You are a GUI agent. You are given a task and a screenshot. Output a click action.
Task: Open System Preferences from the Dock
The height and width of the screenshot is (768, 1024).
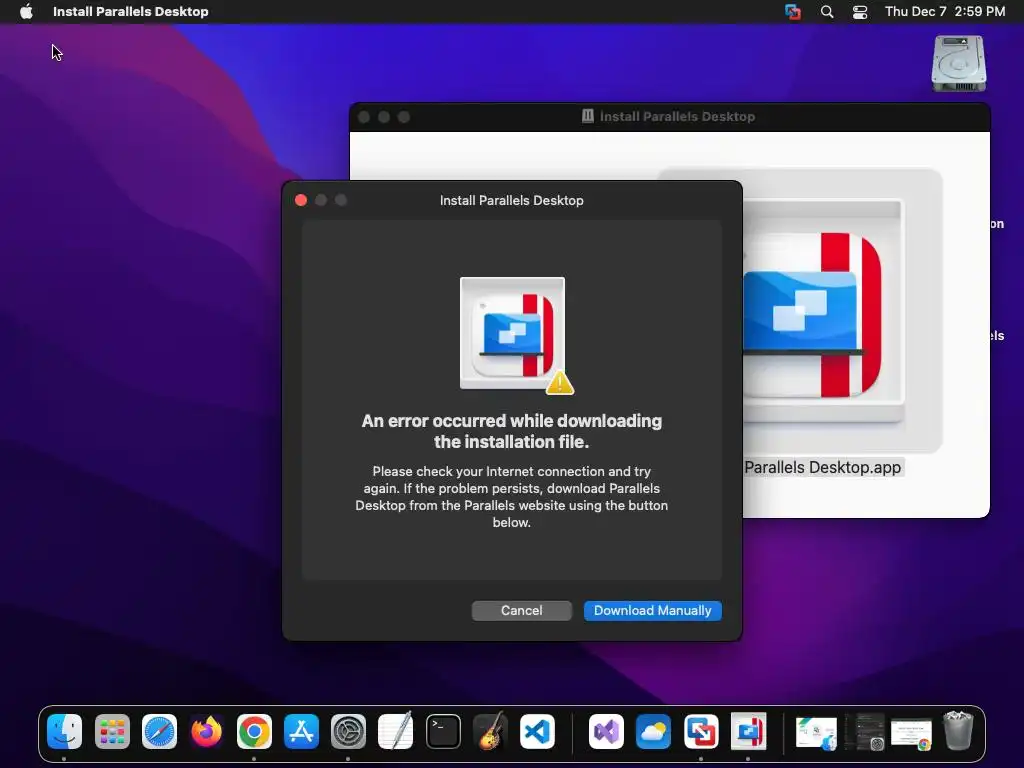point(348,731)
